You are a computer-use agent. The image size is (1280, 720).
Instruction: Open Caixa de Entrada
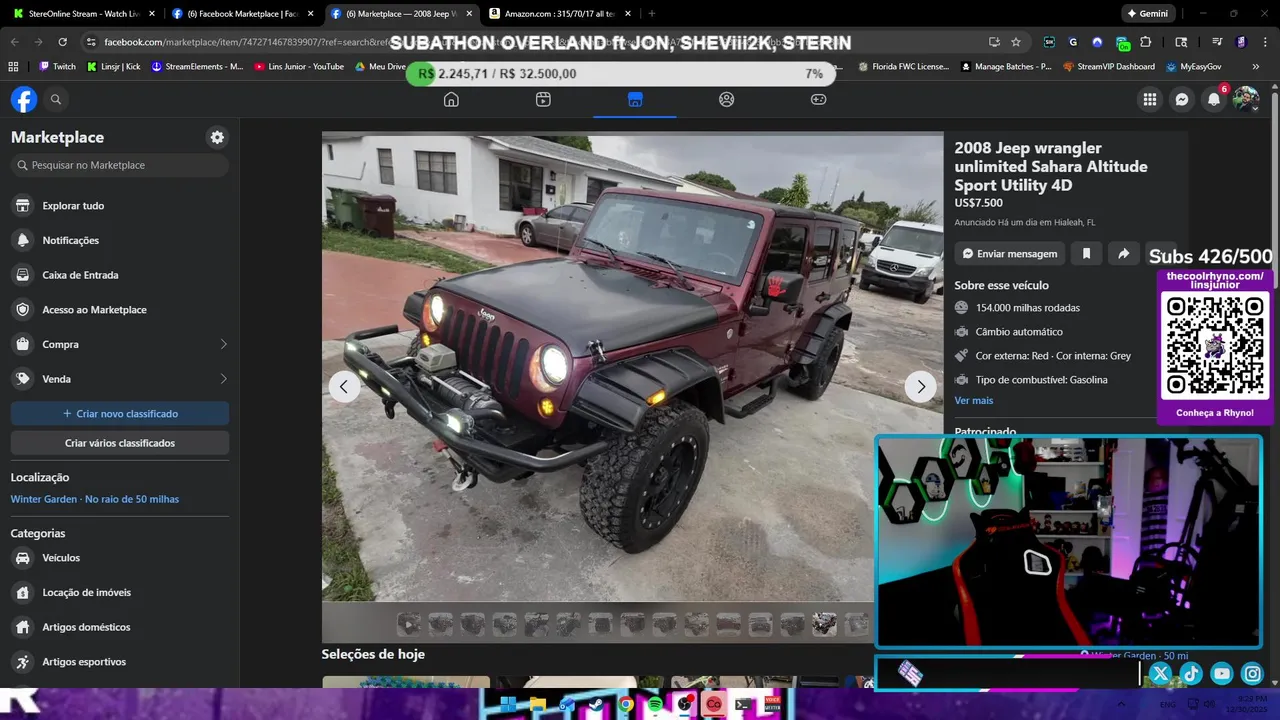120,275
